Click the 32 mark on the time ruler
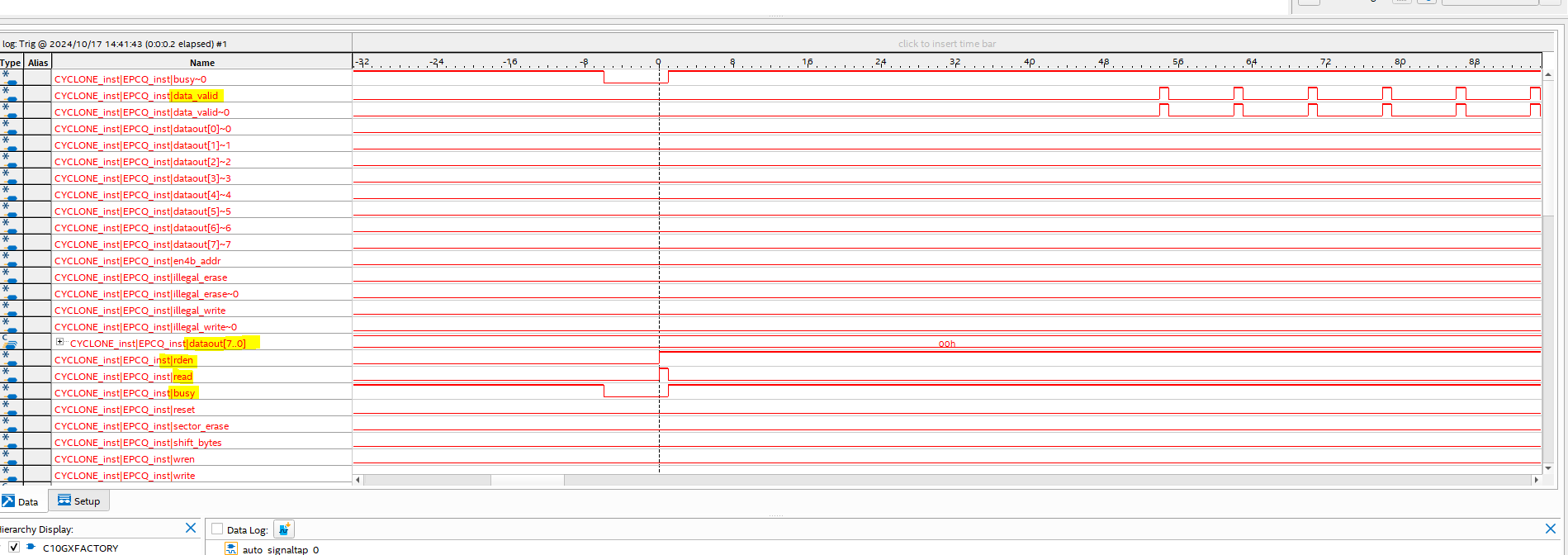This screenshot has height=555, width=1568. pyautogui.click(x=955, y=62)
